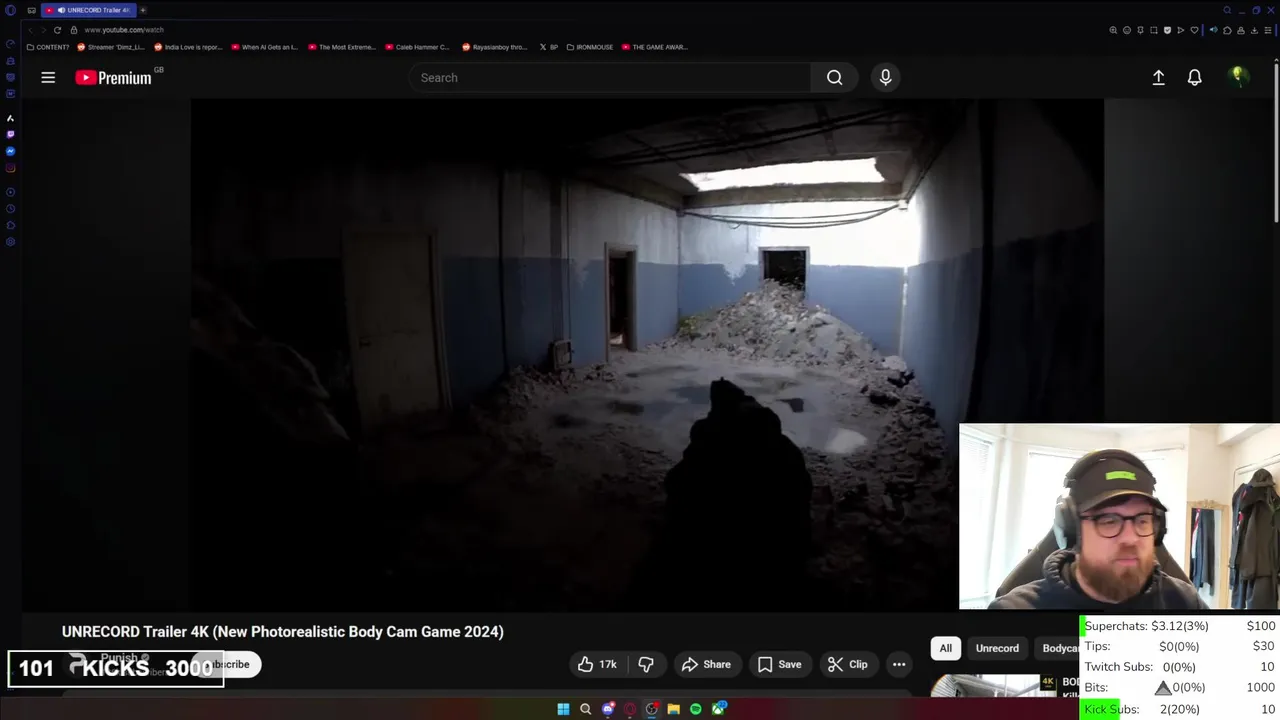The image size is (1280, 720).
Task: Navigate back in the browser
Action: pos(30,30)
